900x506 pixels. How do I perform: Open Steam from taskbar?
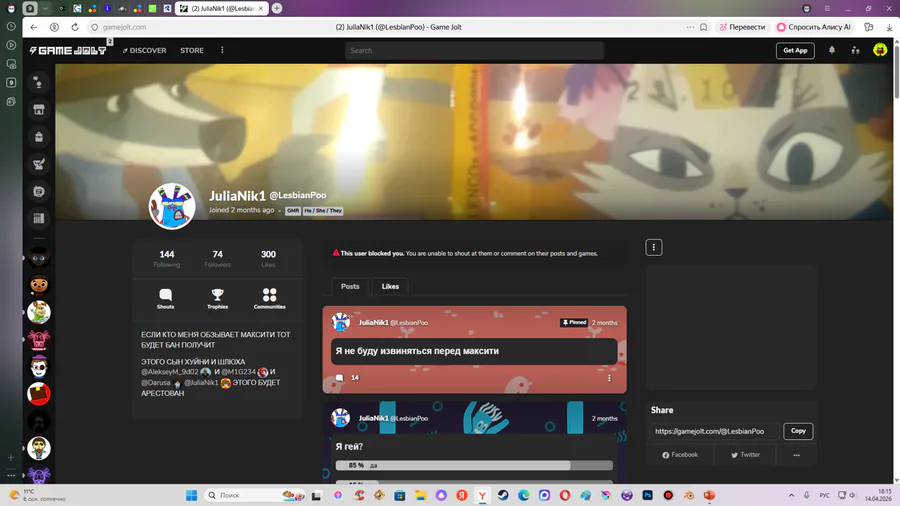(x=503, y=495)
